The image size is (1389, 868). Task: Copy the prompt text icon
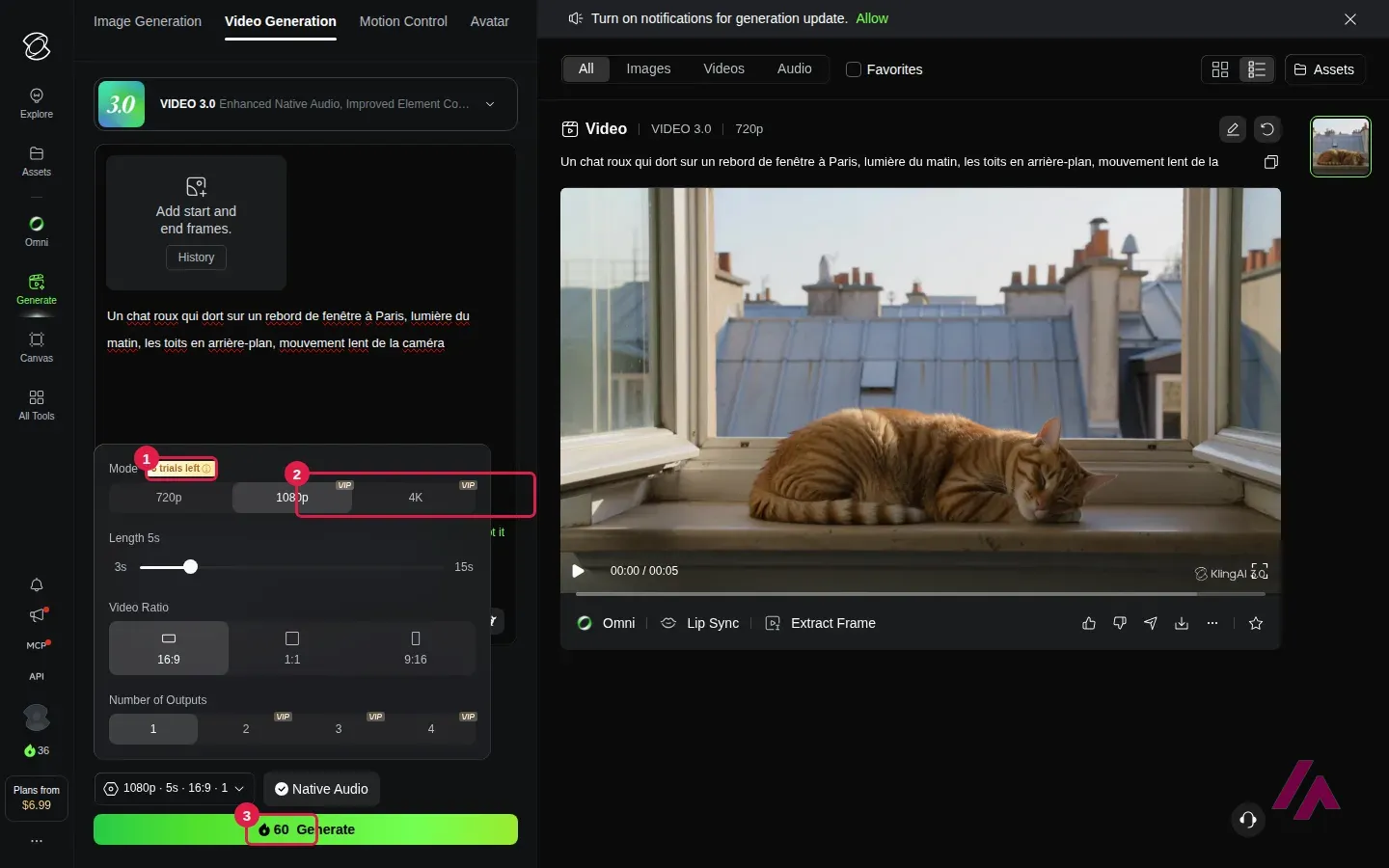click(1271, 162)
